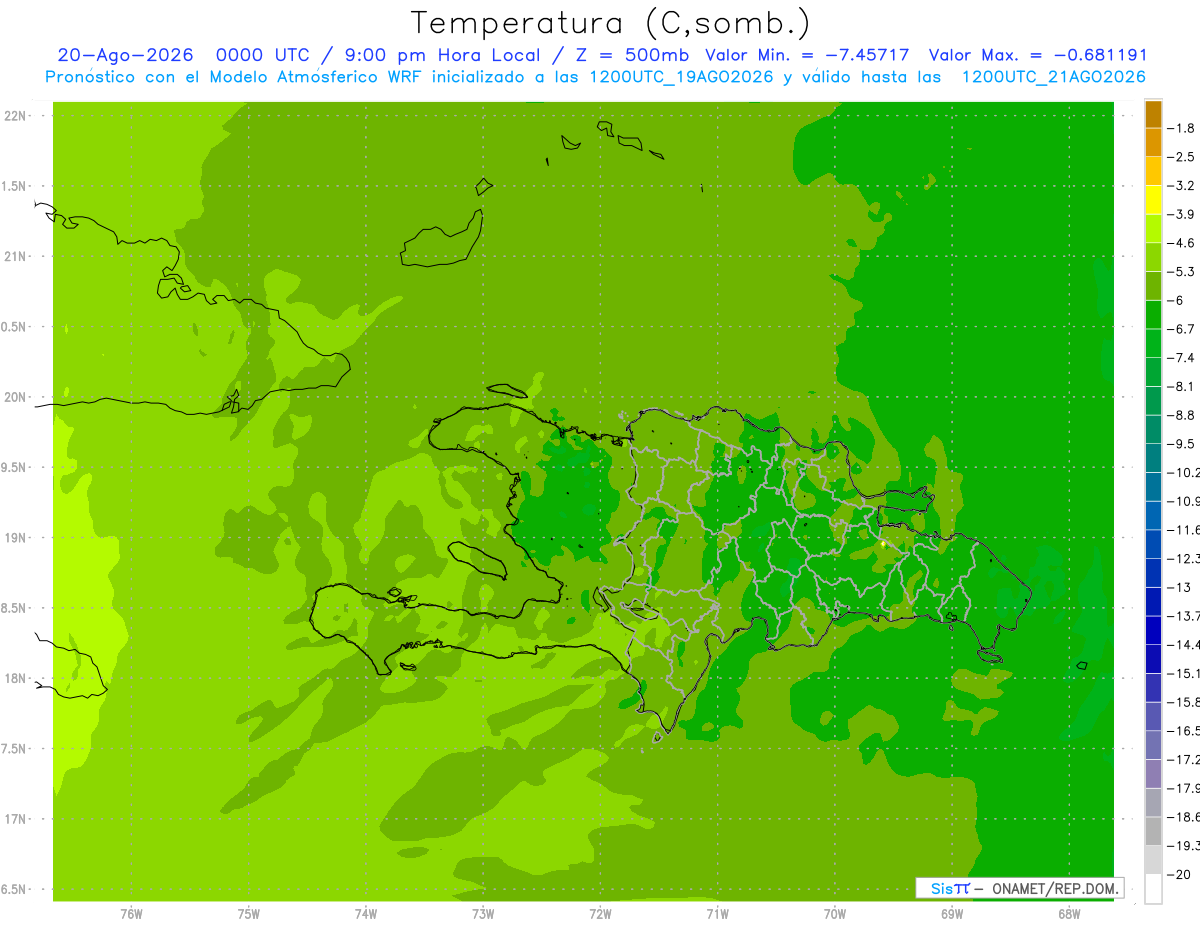Click the "0000 UTC" time text
This screenshot has width=1200, height=927.
coord(263,55)
